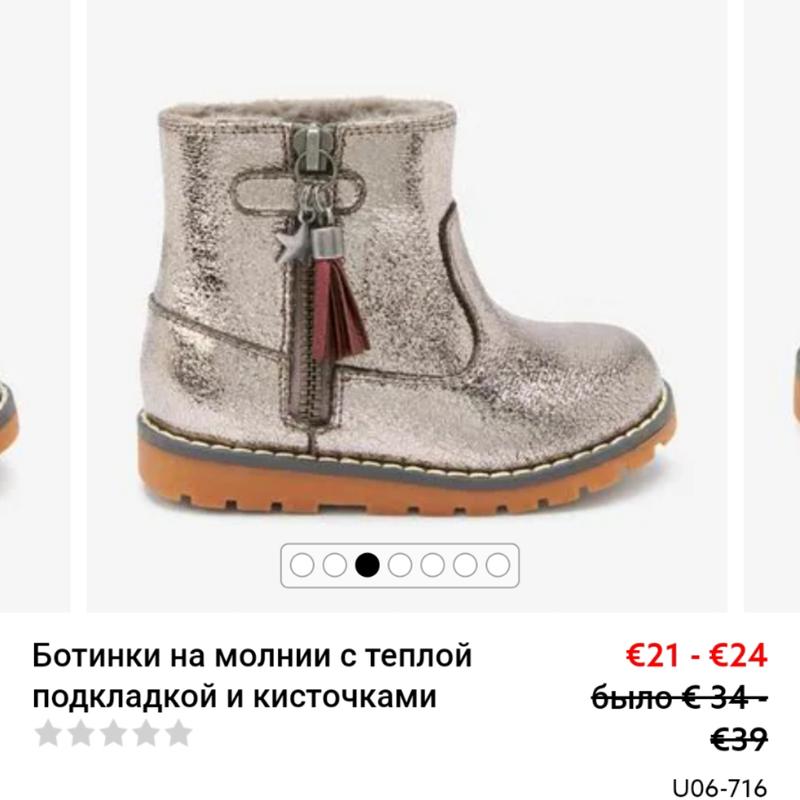Open the main silver boot image
The height and width of the screenshot is (800, 800).
(x=407, y=306)
